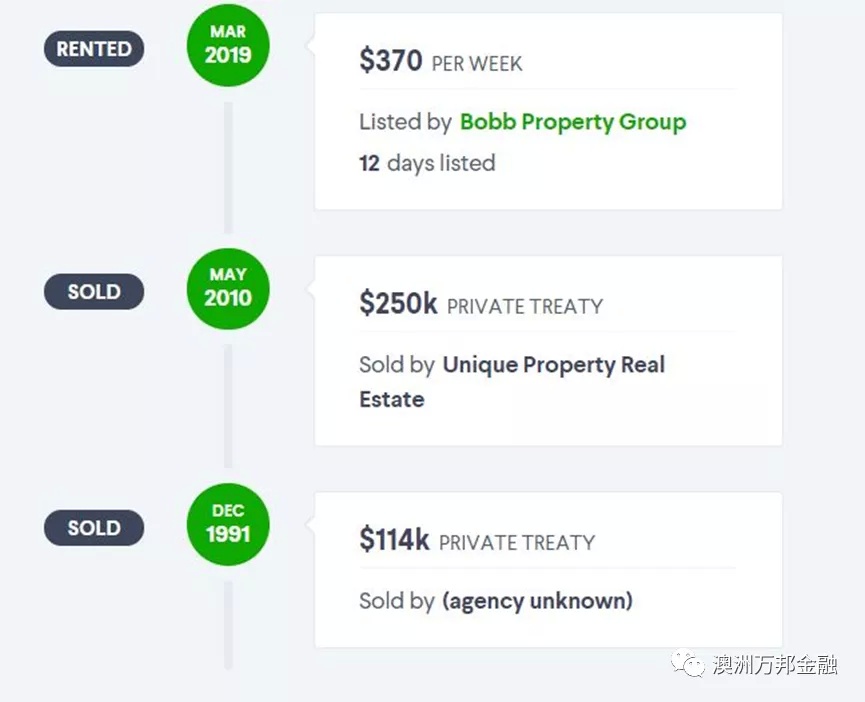Click the DEC 1991 timeline circle

click(228, 524)
